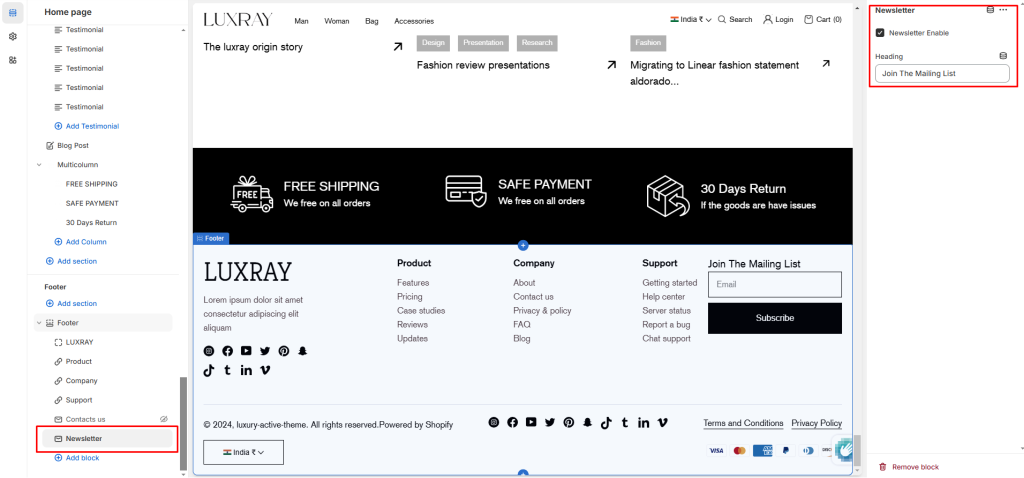This screenshot has width=1024, height=478.
Task: Open the Sections icon in left rail
Action: [x=12, y=12]
